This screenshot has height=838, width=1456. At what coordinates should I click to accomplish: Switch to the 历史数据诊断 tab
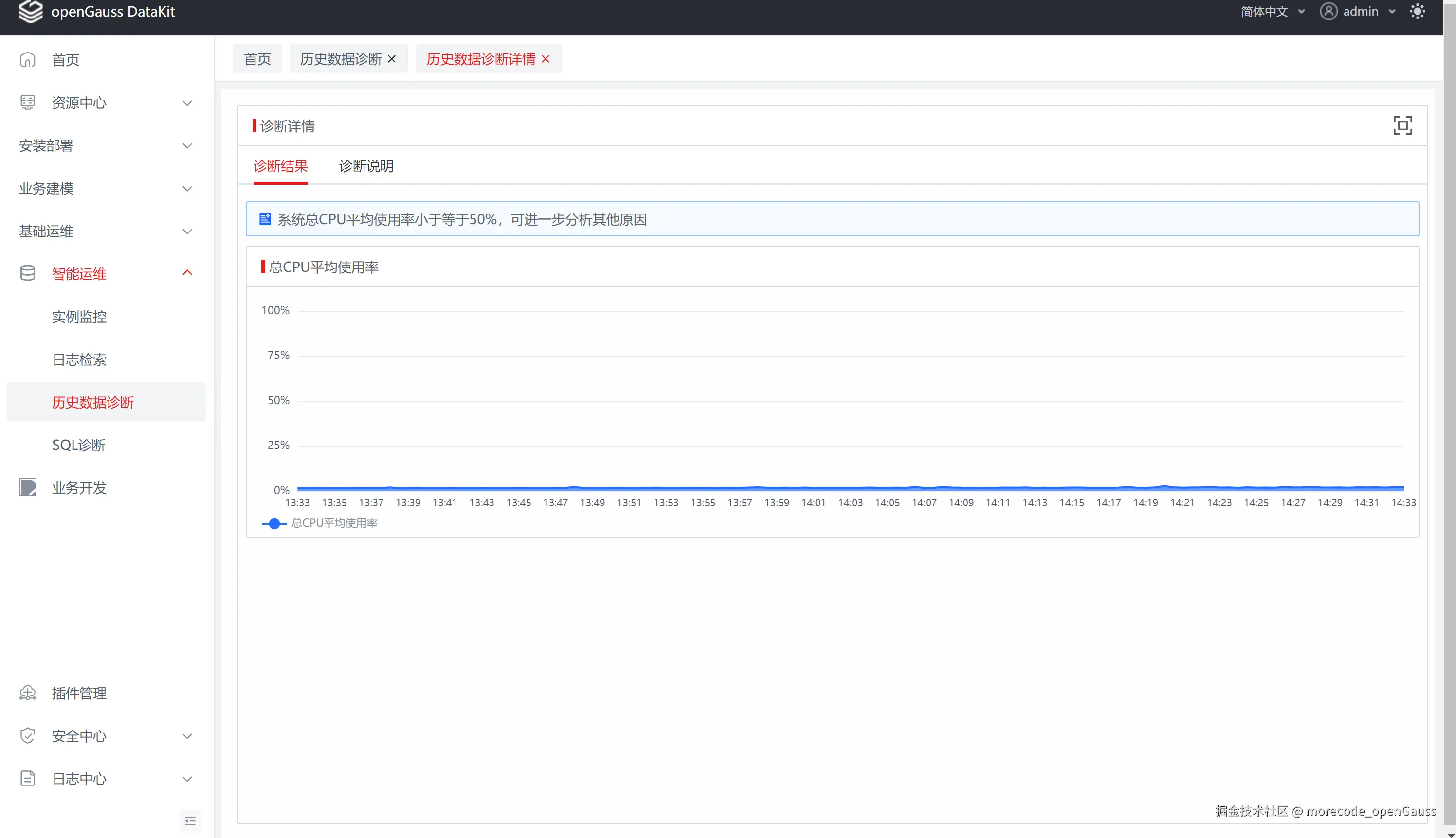[x=340, y=58]
